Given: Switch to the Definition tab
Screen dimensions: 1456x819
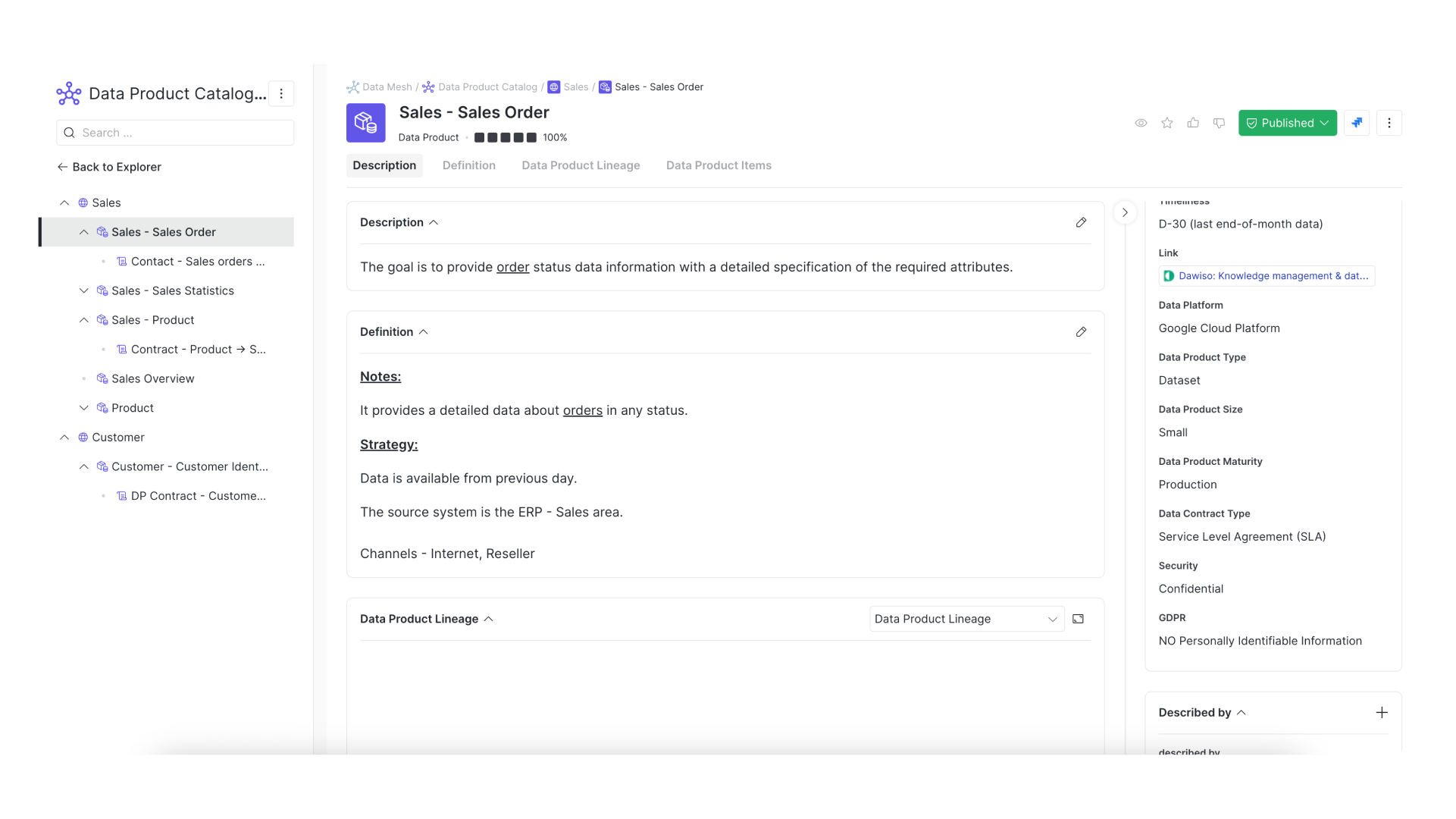Looking at the screenshot, I should 468,165.
